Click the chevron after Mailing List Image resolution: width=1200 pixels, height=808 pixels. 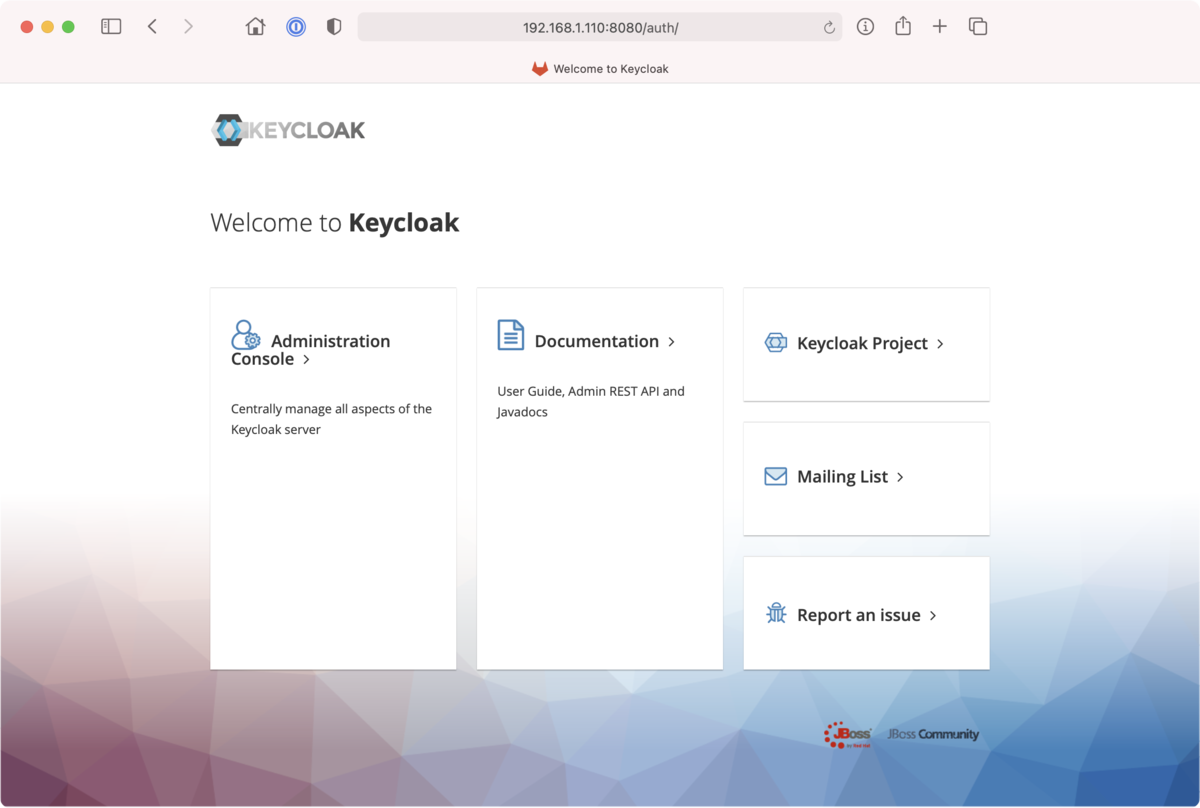pos(900,477)
